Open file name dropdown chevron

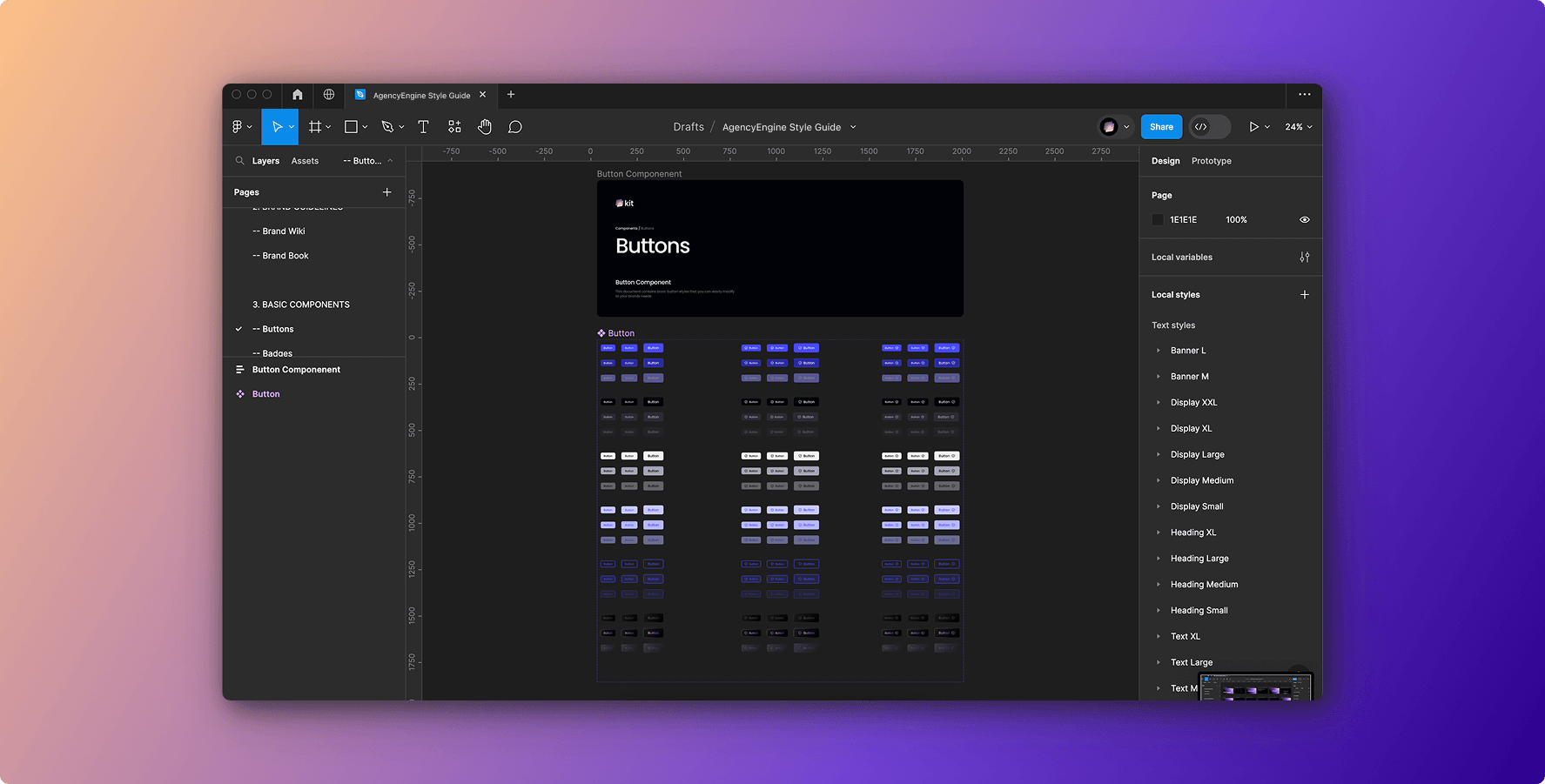(x=853, y=127)
